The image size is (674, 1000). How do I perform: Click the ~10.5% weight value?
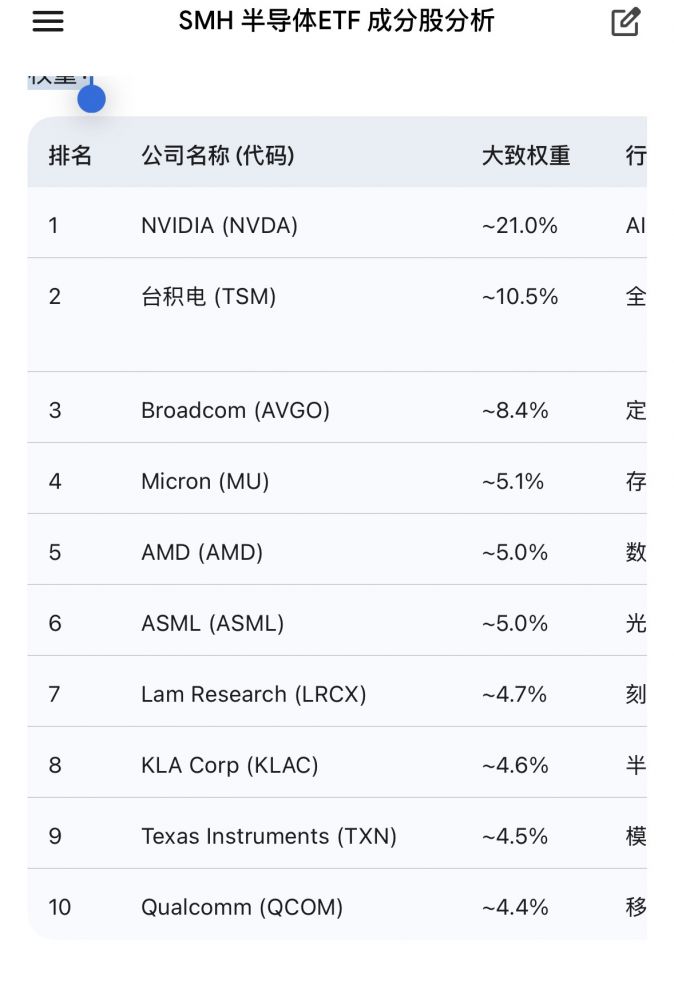coord(520,297)
